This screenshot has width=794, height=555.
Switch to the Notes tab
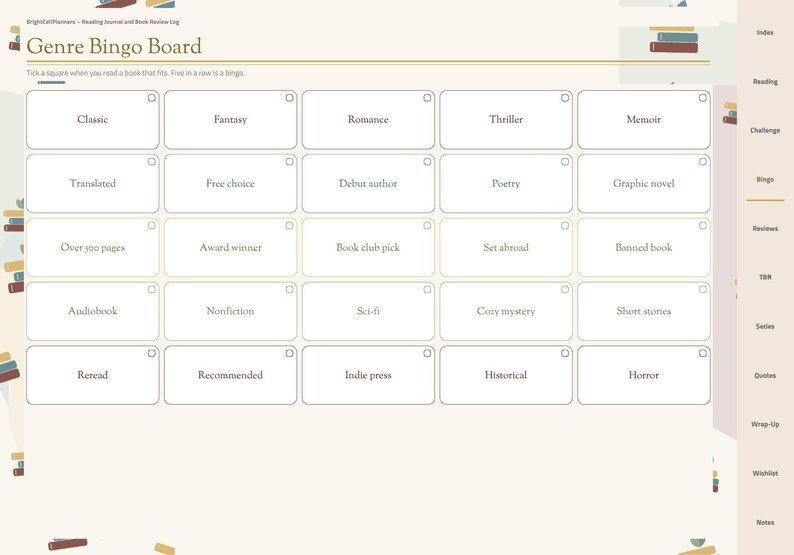pos(765,522)
